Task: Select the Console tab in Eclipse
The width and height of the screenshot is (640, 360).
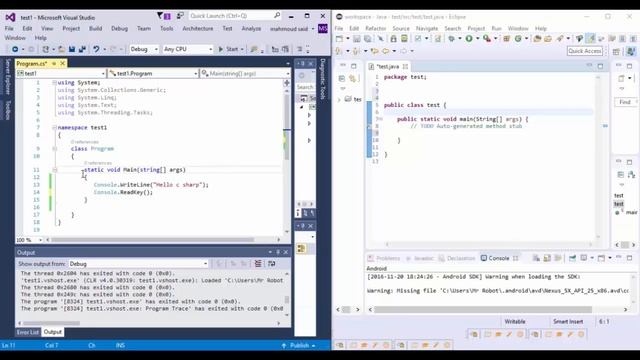Action: (499, 258)
